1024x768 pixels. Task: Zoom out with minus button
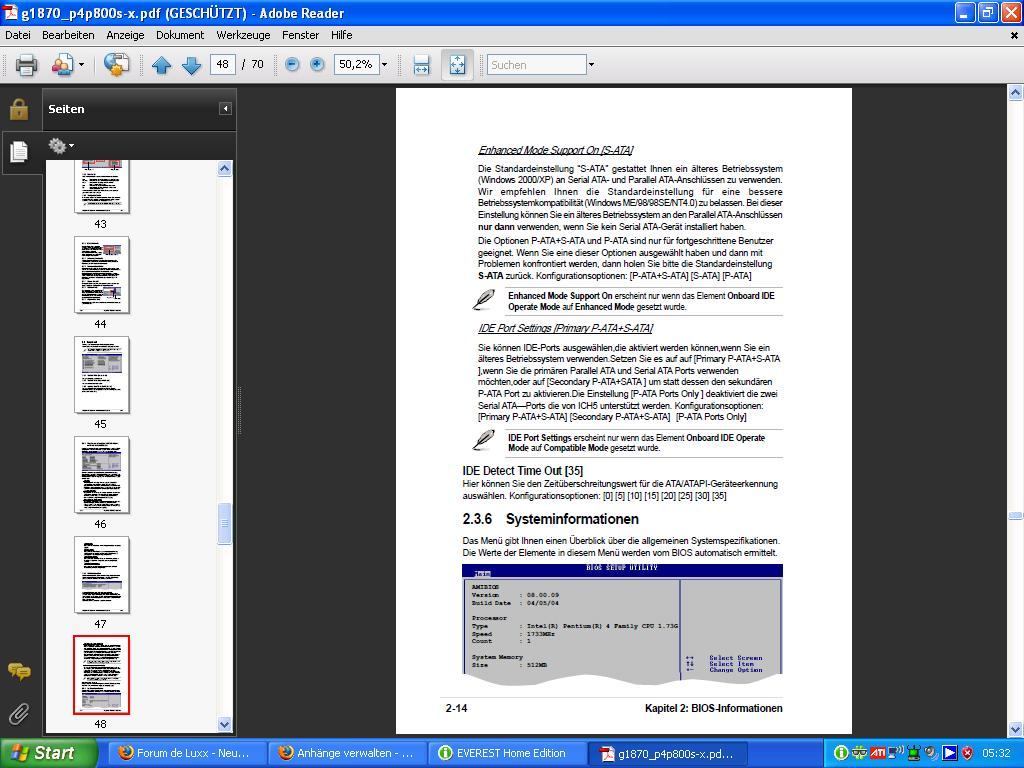292,64
